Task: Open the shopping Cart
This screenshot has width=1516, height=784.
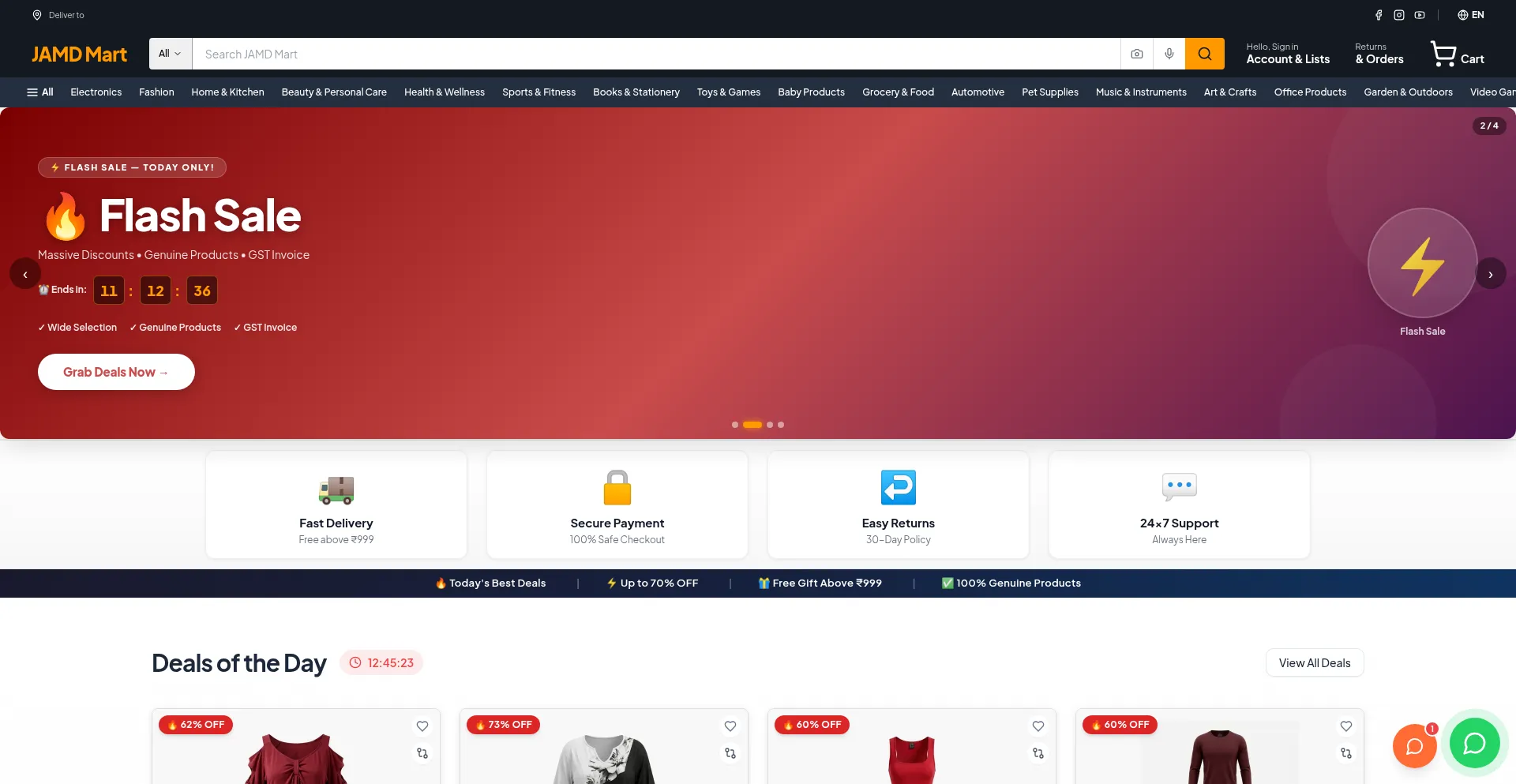Action: pyautogui.click(x=1458, y=54)
